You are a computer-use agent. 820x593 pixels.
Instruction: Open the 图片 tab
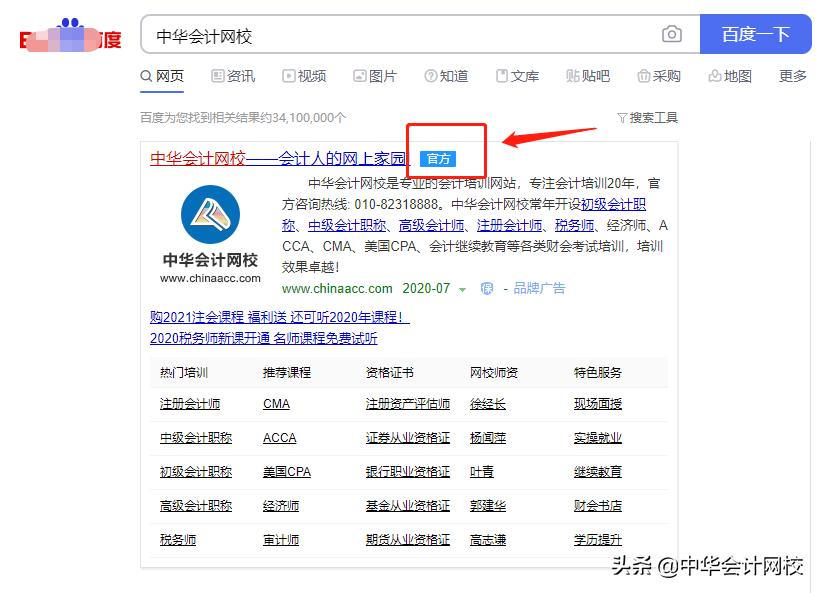tap(375, 76)
